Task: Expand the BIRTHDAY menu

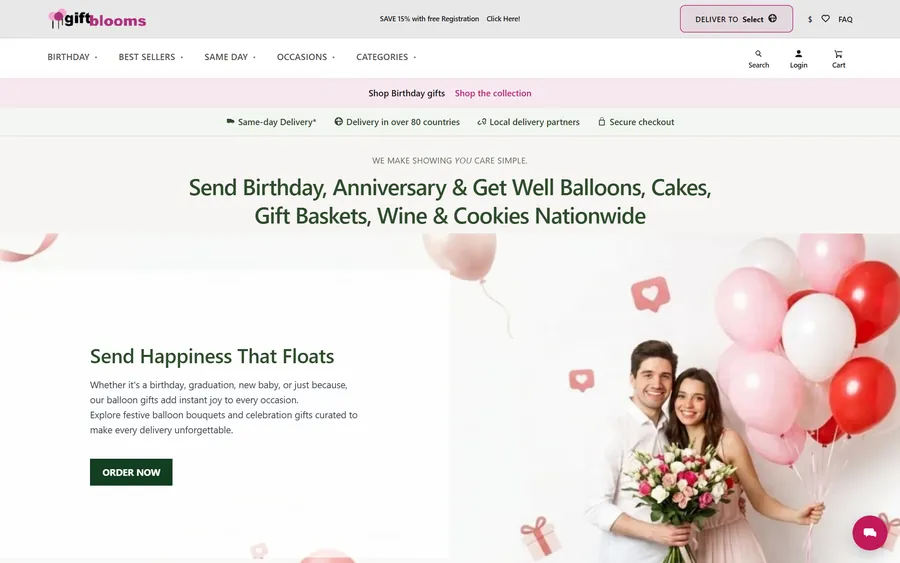Action: (72, 57)
